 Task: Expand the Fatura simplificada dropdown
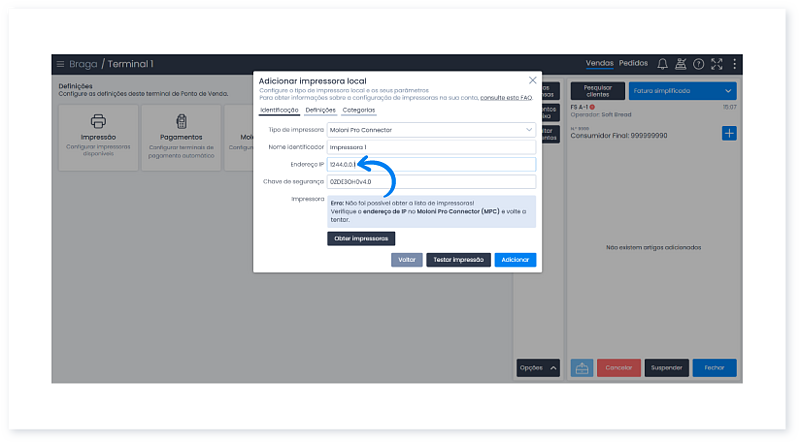coord(683,91)
